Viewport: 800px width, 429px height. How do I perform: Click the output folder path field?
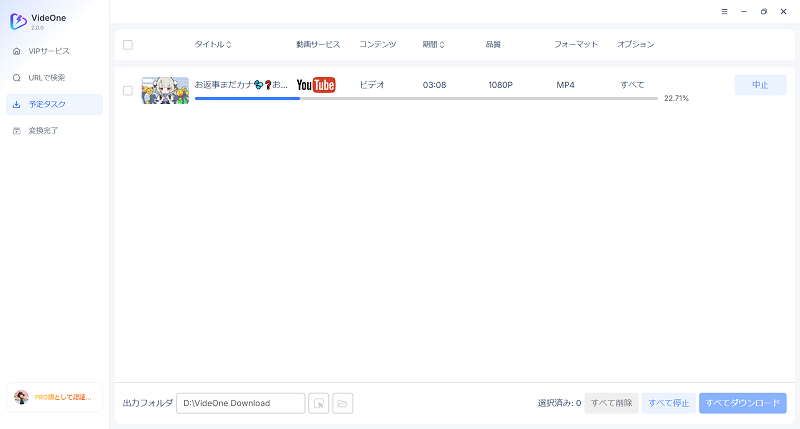pos(241,403)
